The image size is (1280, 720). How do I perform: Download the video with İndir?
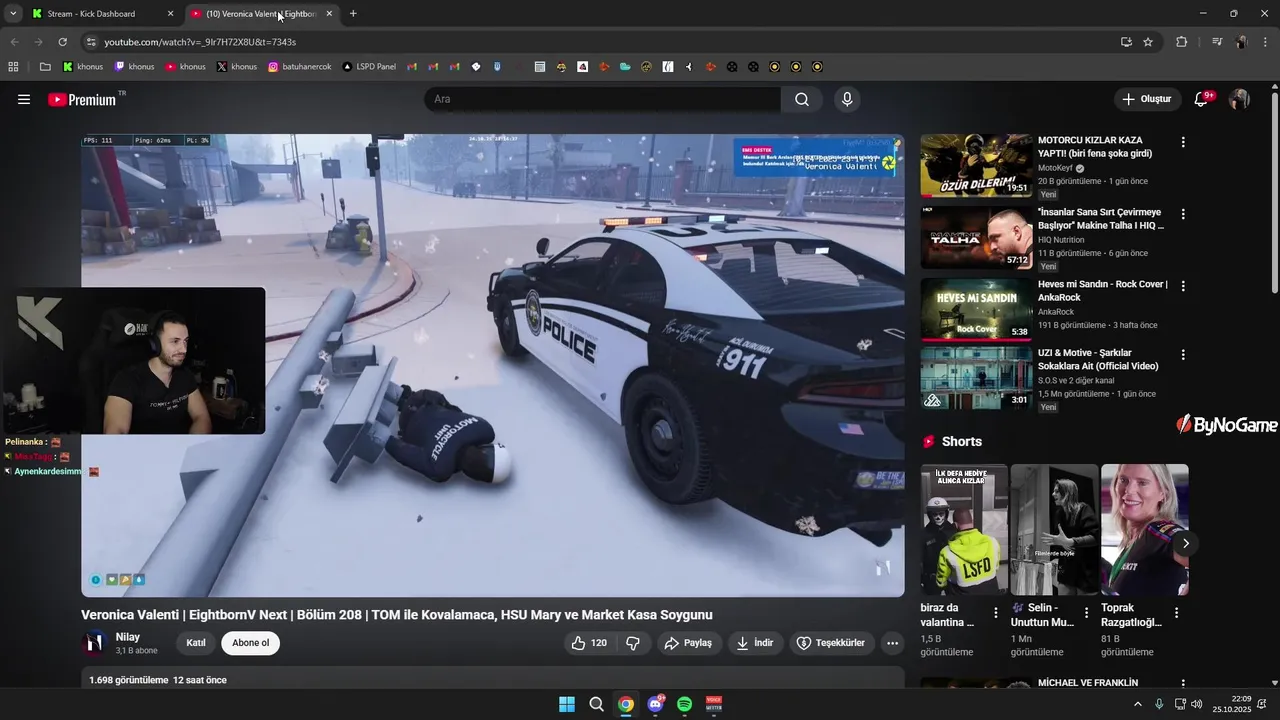(755, 643)
